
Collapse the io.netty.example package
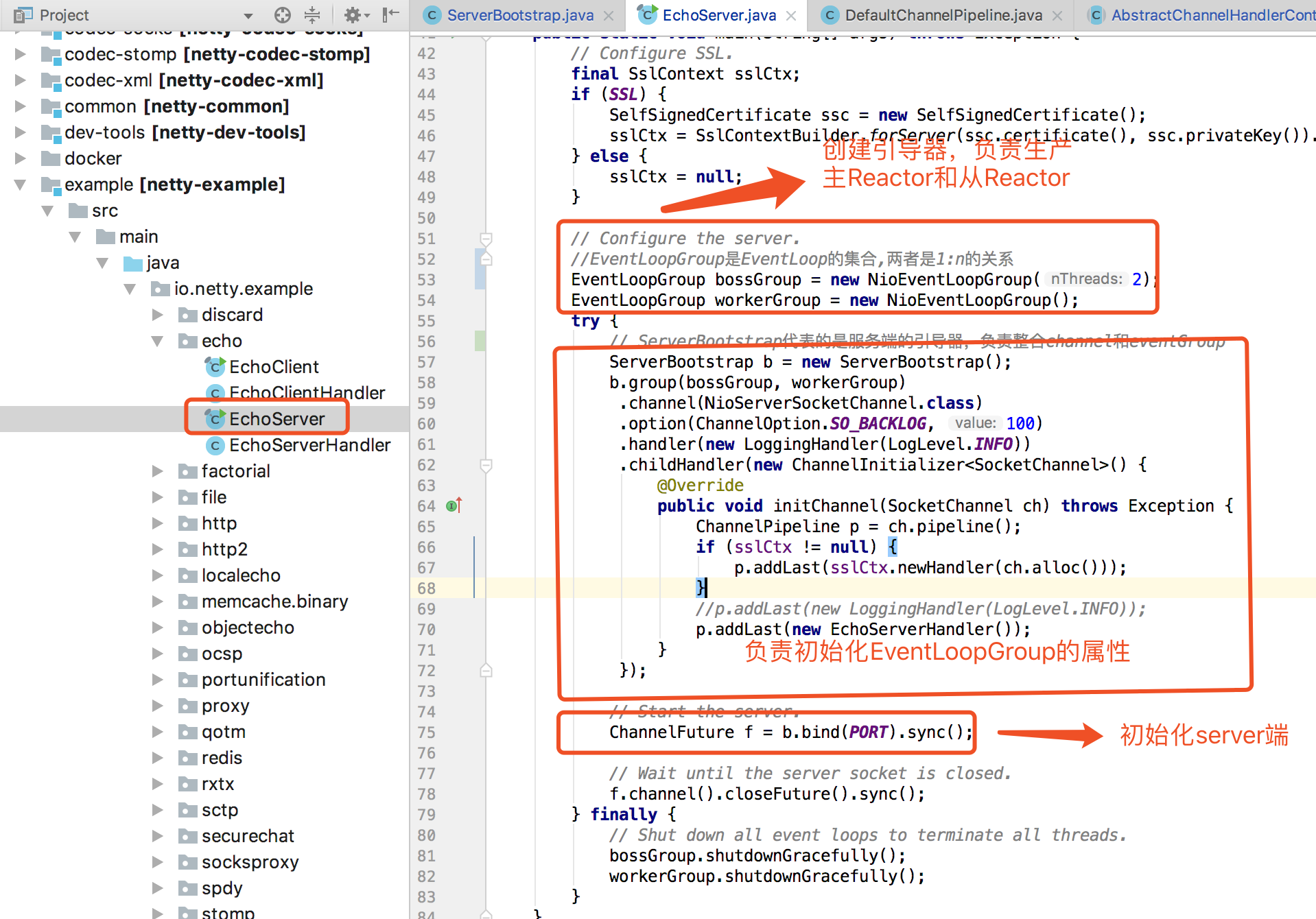pyautogui.click(x=130, y=289)
